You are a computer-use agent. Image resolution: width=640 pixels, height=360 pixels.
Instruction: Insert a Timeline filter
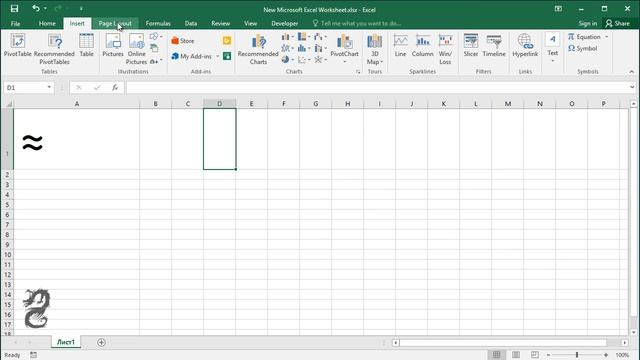[494, 45]
